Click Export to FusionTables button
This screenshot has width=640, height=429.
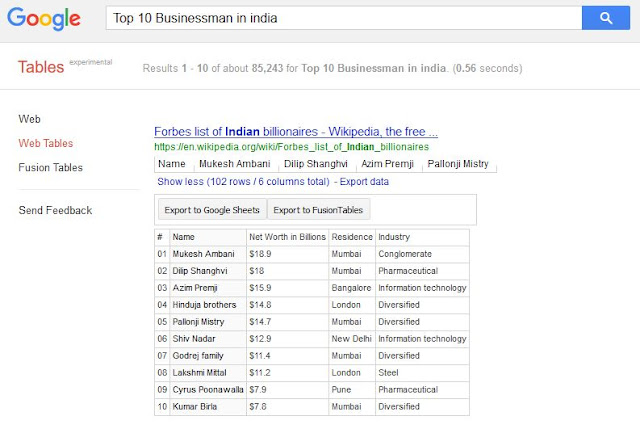click(x=318, y=210)
